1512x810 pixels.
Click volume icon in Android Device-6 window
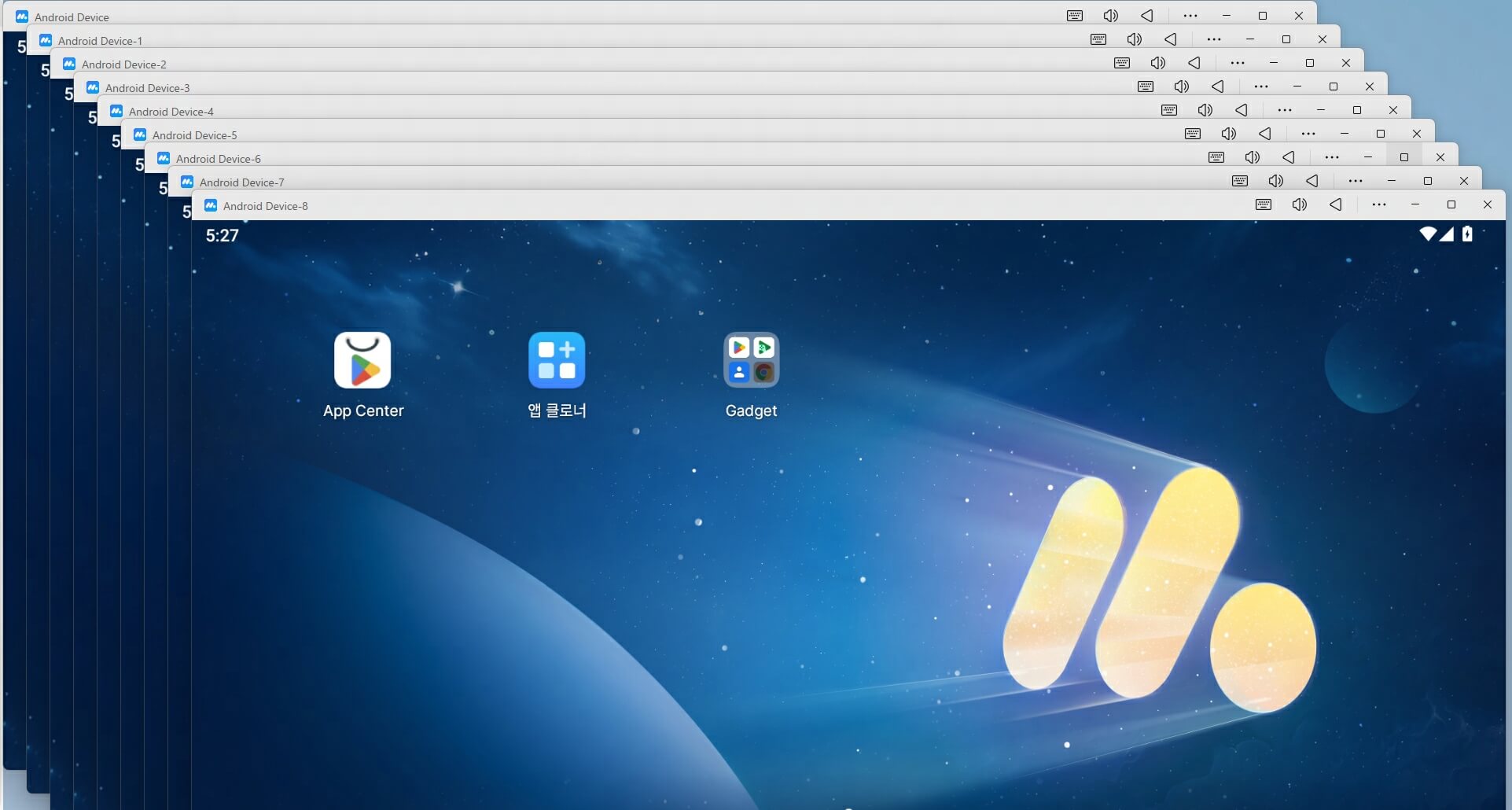pos(1253,157)
